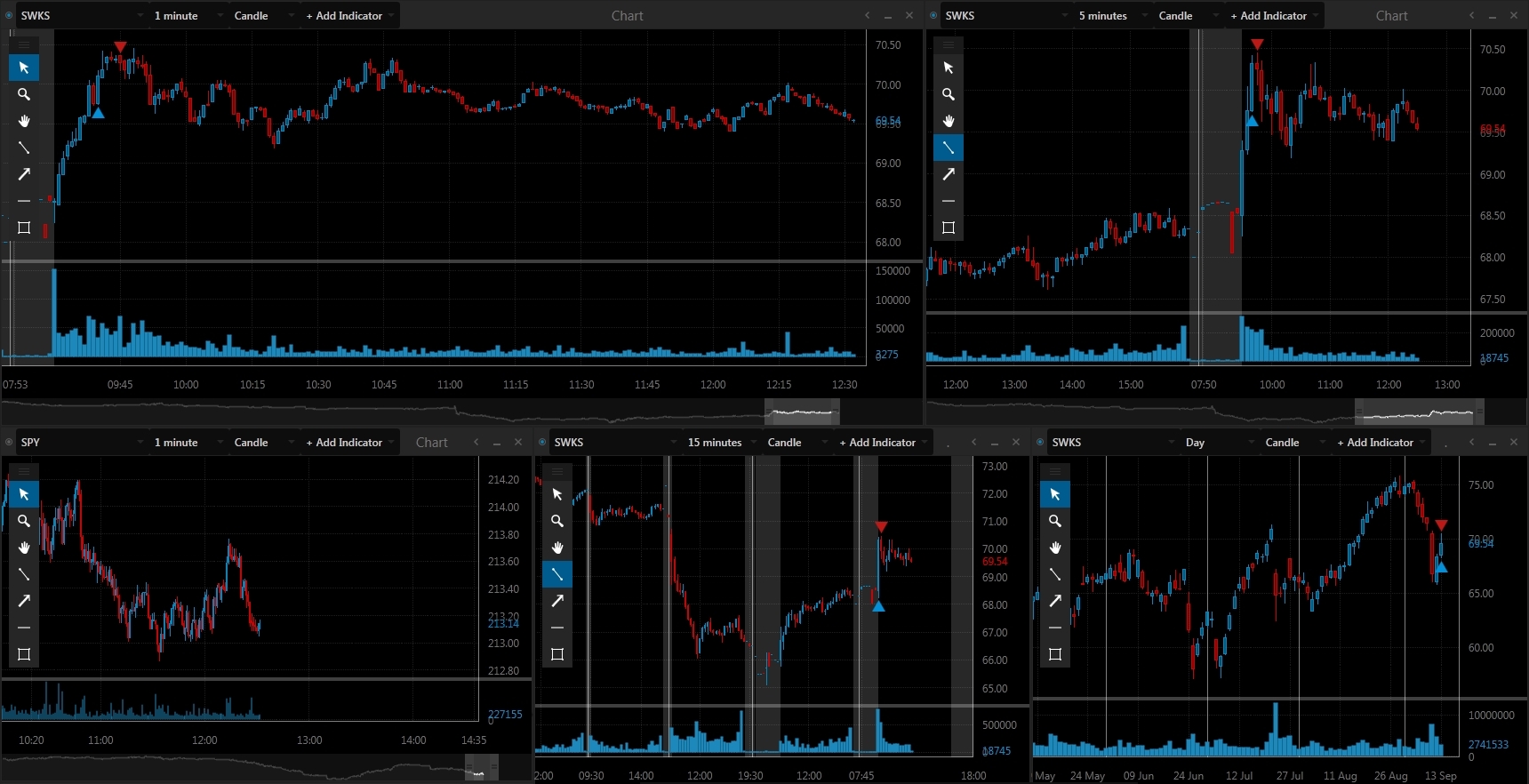
Task: Collapse SWKS 5 minutes panel with left chevron
Action: (x=1471, y=15)
